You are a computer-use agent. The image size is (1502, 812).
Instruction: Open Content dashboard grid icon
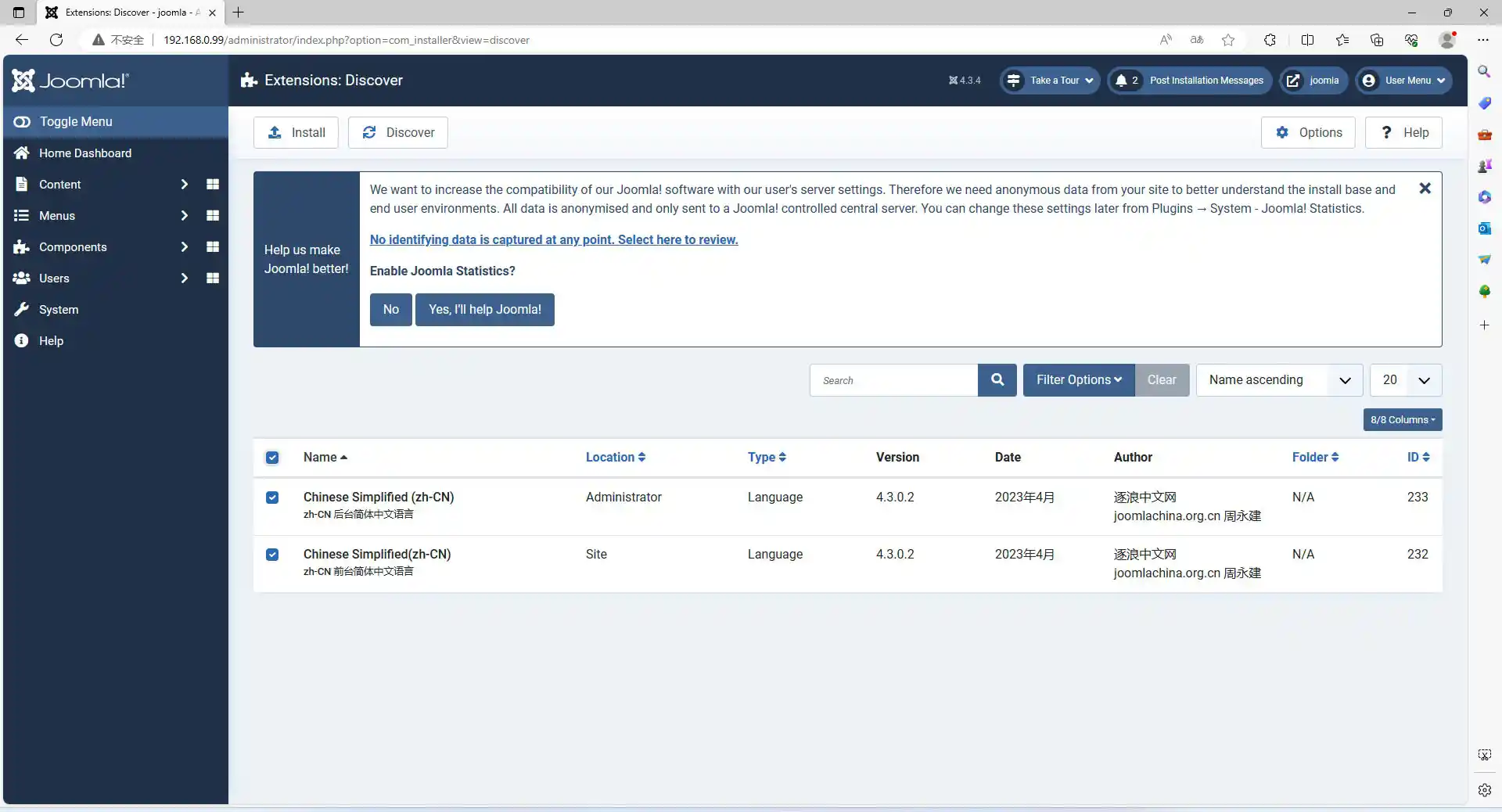(x=212, y=185)
